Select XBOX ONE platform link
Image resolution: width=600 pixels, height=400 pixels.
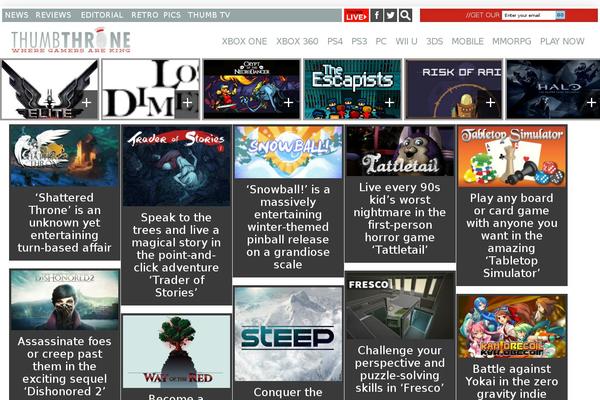pyautogui.click(x=245, y=41)
